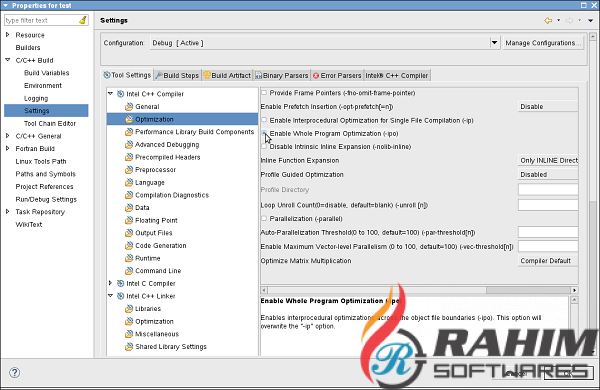The width and height of the screenshot is (600, 390).
Task: Click the Compilation Diagnostics icon
Action: point(129,195)
